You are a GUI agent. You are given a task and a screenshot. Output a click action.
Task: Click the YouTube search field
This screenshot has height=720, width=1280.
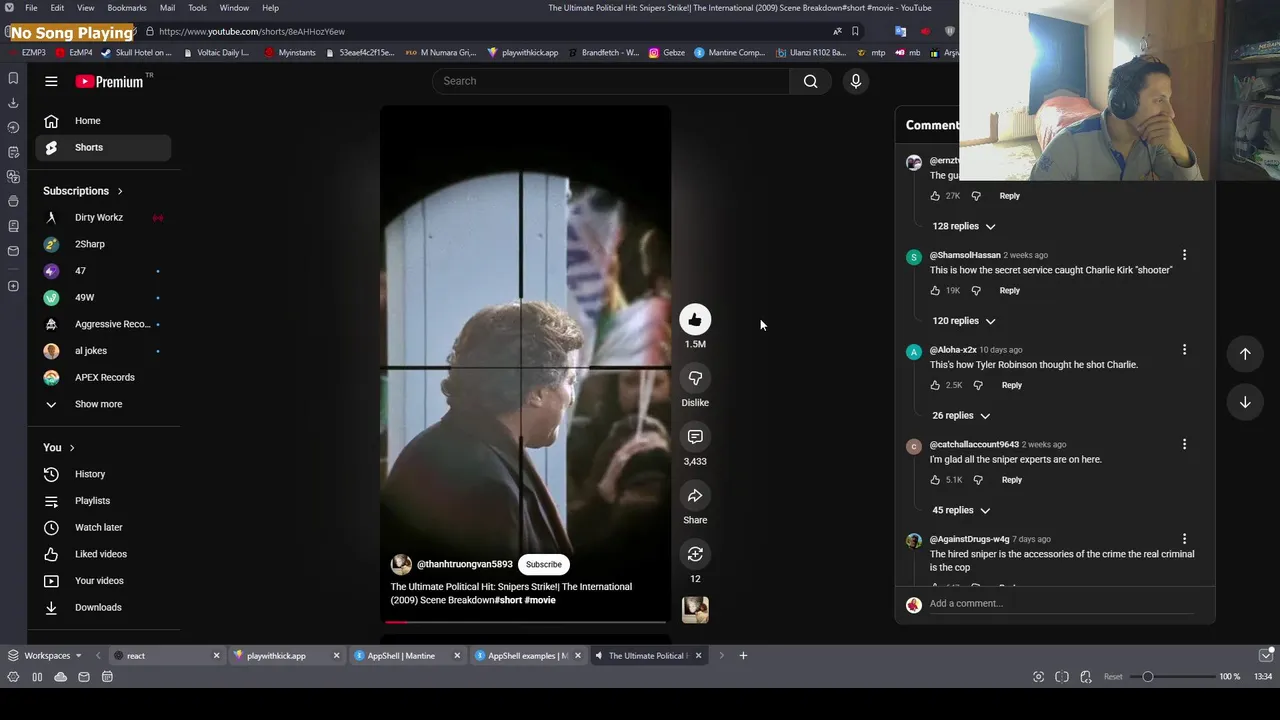(x=611, y=81)
